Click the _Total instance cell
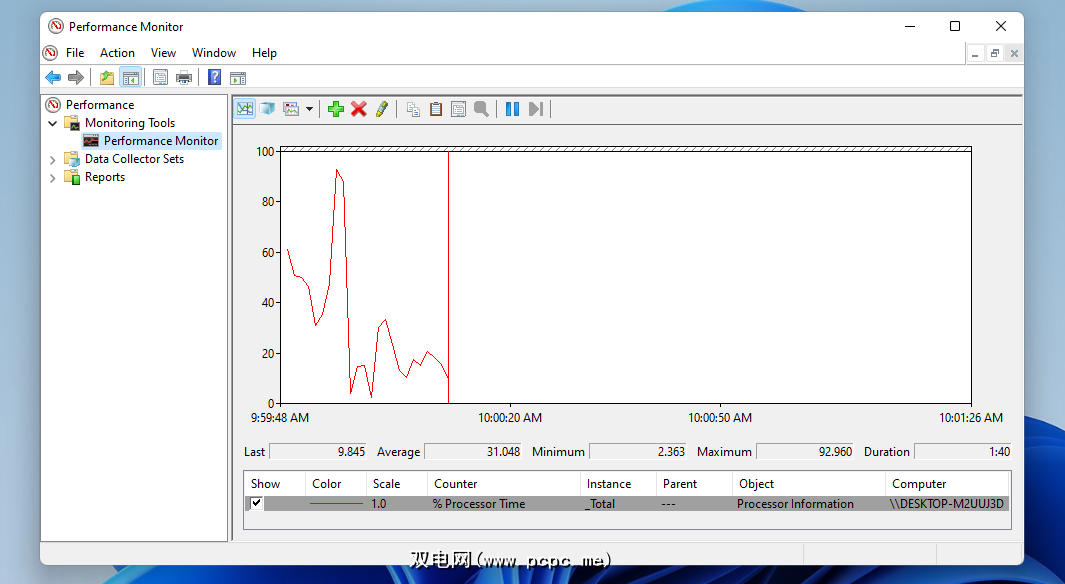1065x584 pixels. point(600,504)
